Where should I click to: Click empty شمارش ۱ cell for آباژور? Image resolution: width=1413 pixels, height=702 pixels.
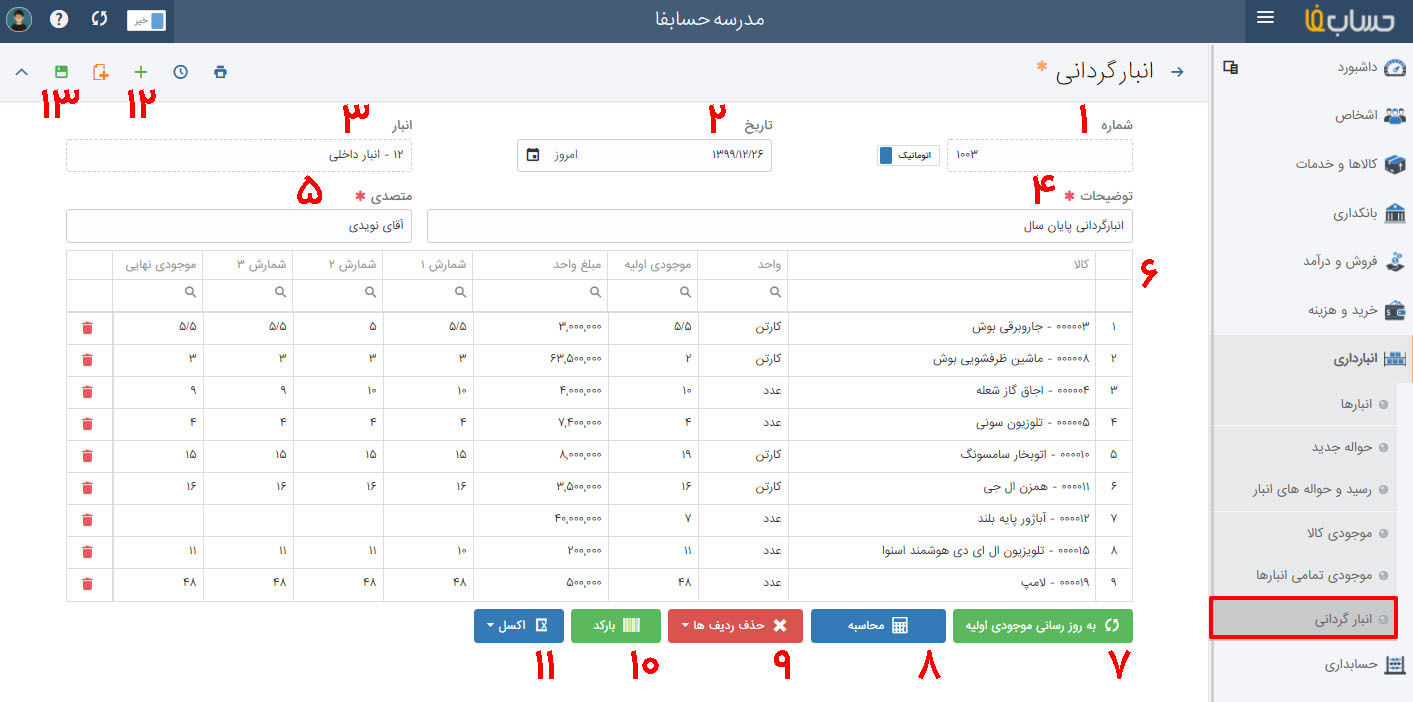[x=429, y=520]
